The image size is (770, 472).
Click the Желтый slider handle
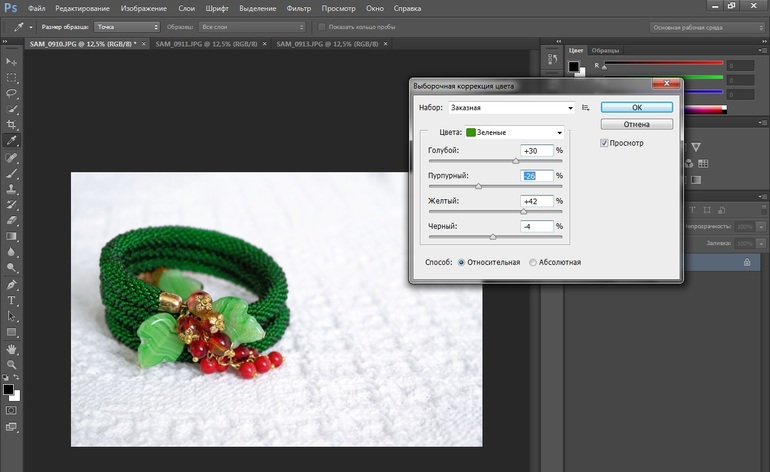pos(523,212)
